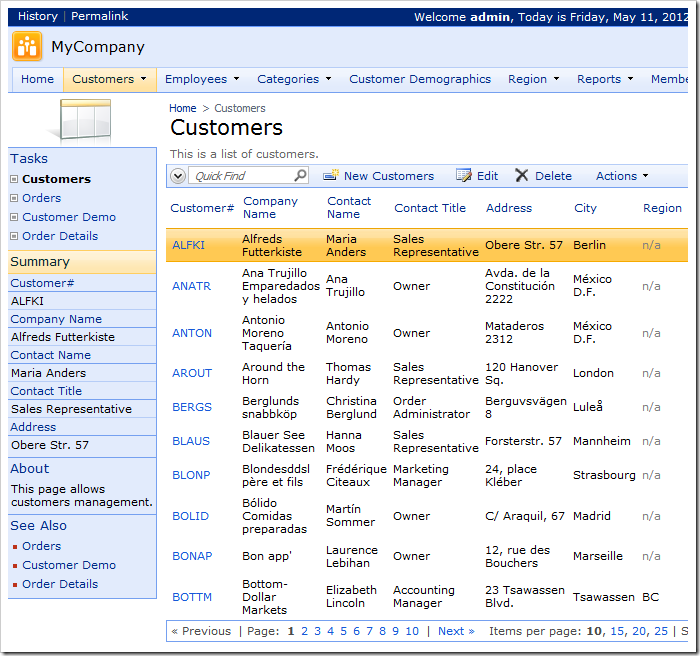
Task: Sort by Region column header
Action: (x=662, y=208)
